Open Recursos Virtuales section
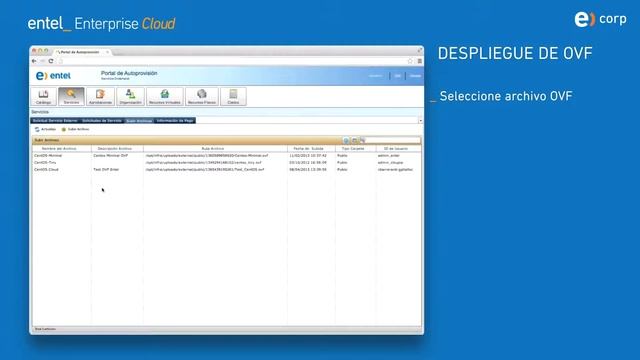The image size is (640, 360). [164, 96]
